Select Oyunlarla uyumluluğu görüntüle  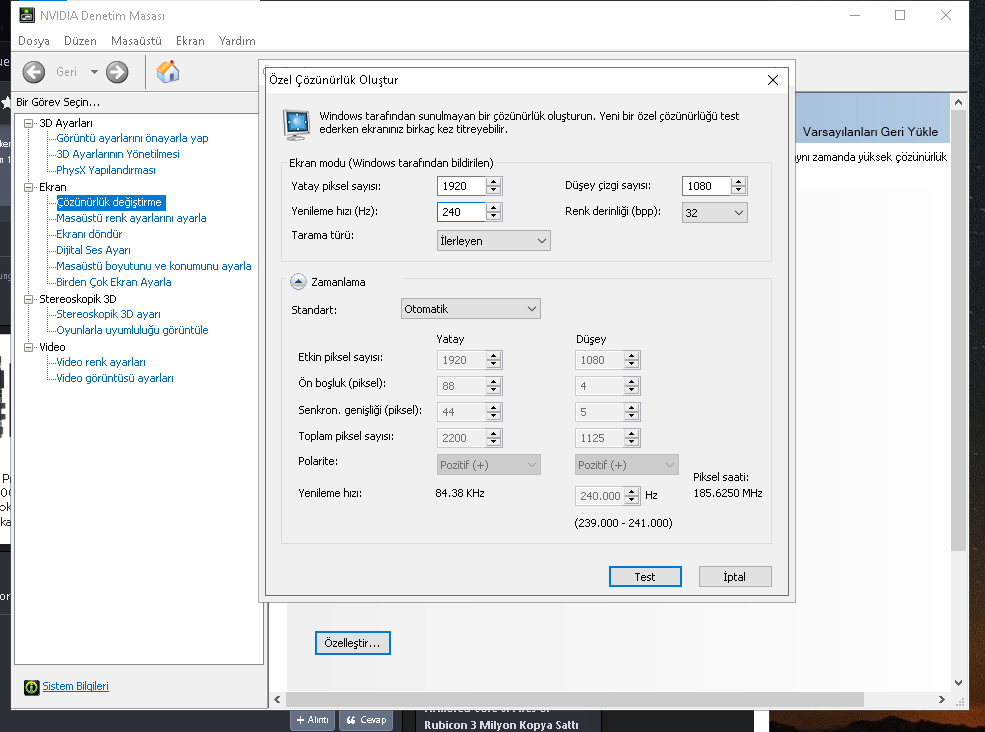pos(132,330)
